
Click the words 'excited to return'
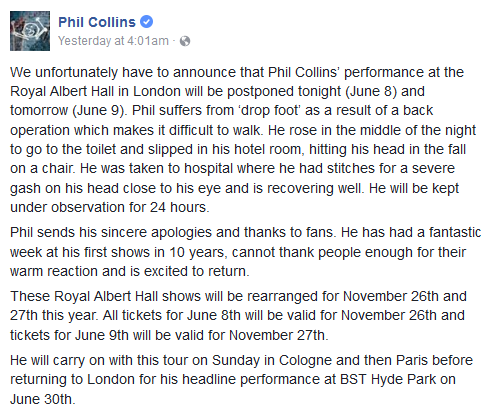(195, 271)
